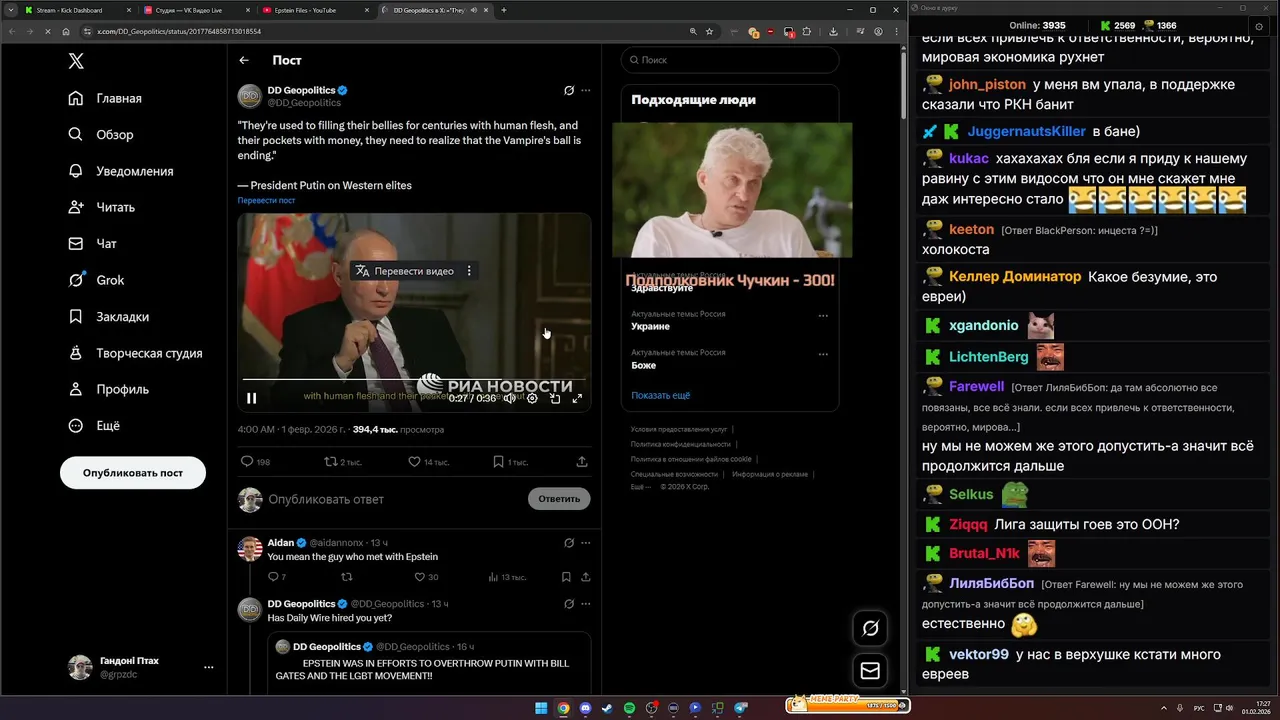Share Aidan's reply
The height and width of the screenshot is (720, 1280).
(586, 577)
